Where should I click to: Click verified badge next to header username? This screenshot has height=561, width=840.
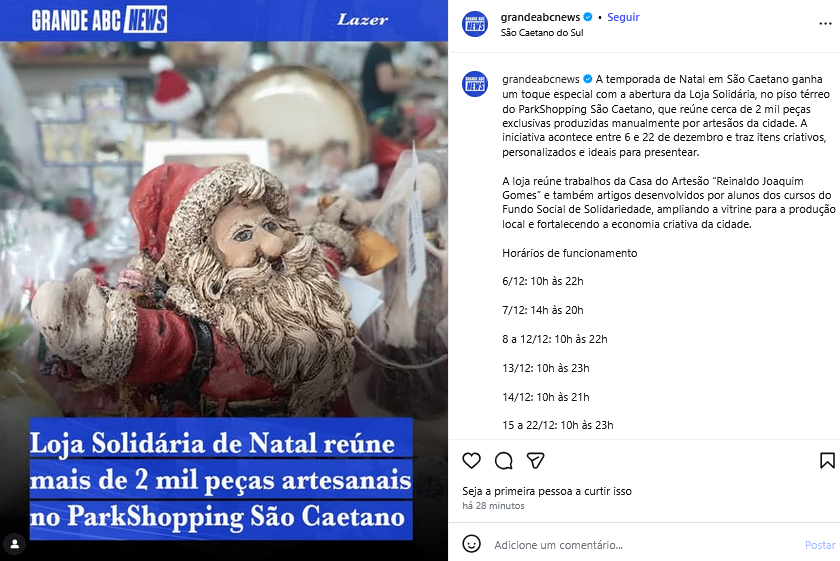(x=588, y=17)
